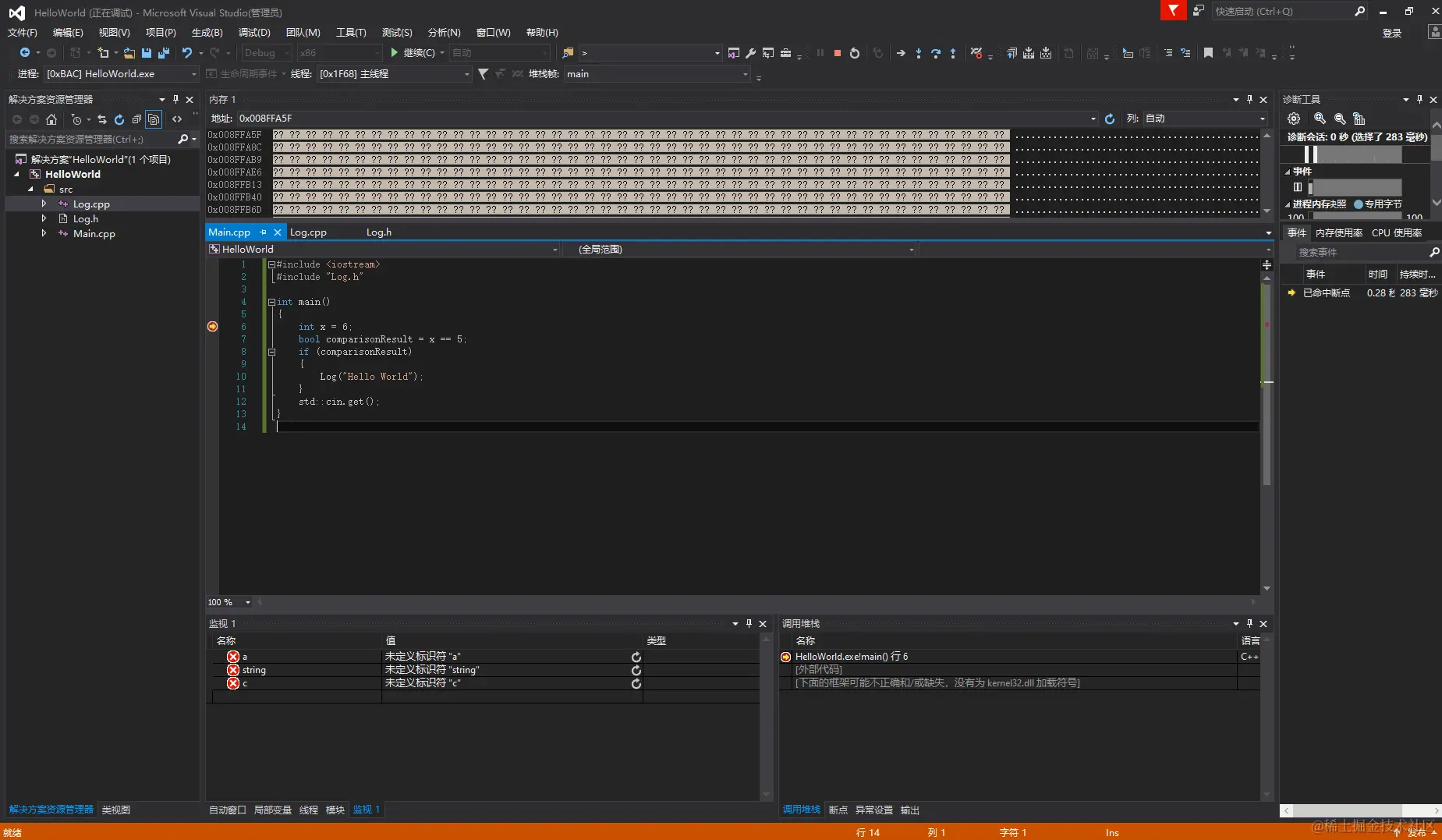
Task: Open the 文件(F) menu
Action: (23, 32)
